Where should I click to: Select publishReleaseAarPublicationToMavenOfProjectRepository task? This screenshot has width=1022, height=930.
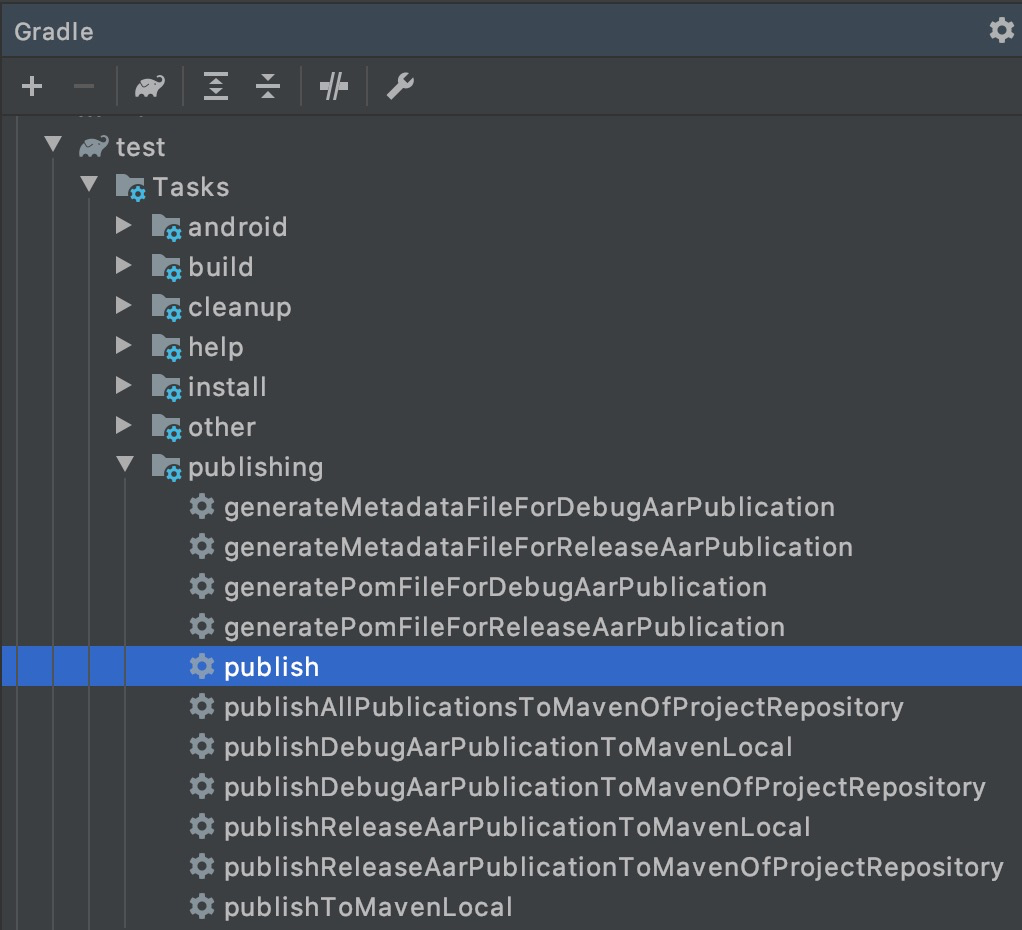tap(614, 867)
